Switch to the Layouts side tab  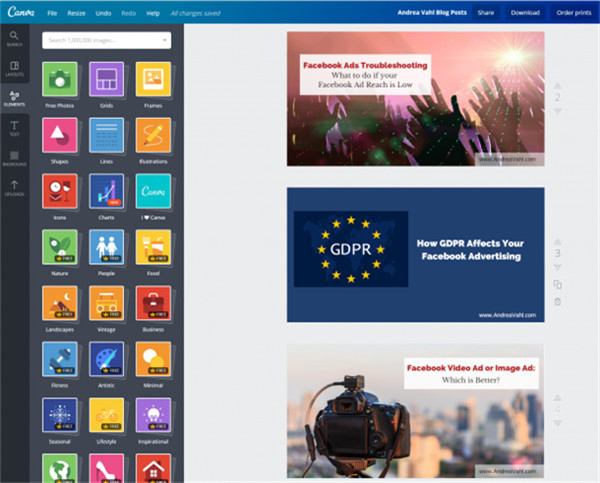tap(15, 69)
